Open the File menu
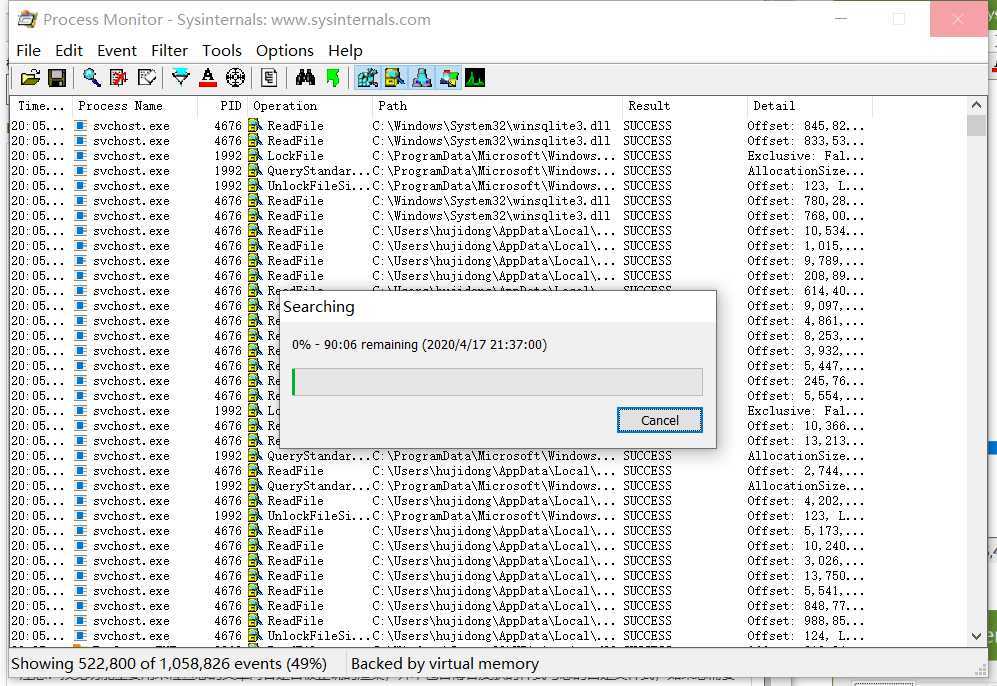 (29, 50)
